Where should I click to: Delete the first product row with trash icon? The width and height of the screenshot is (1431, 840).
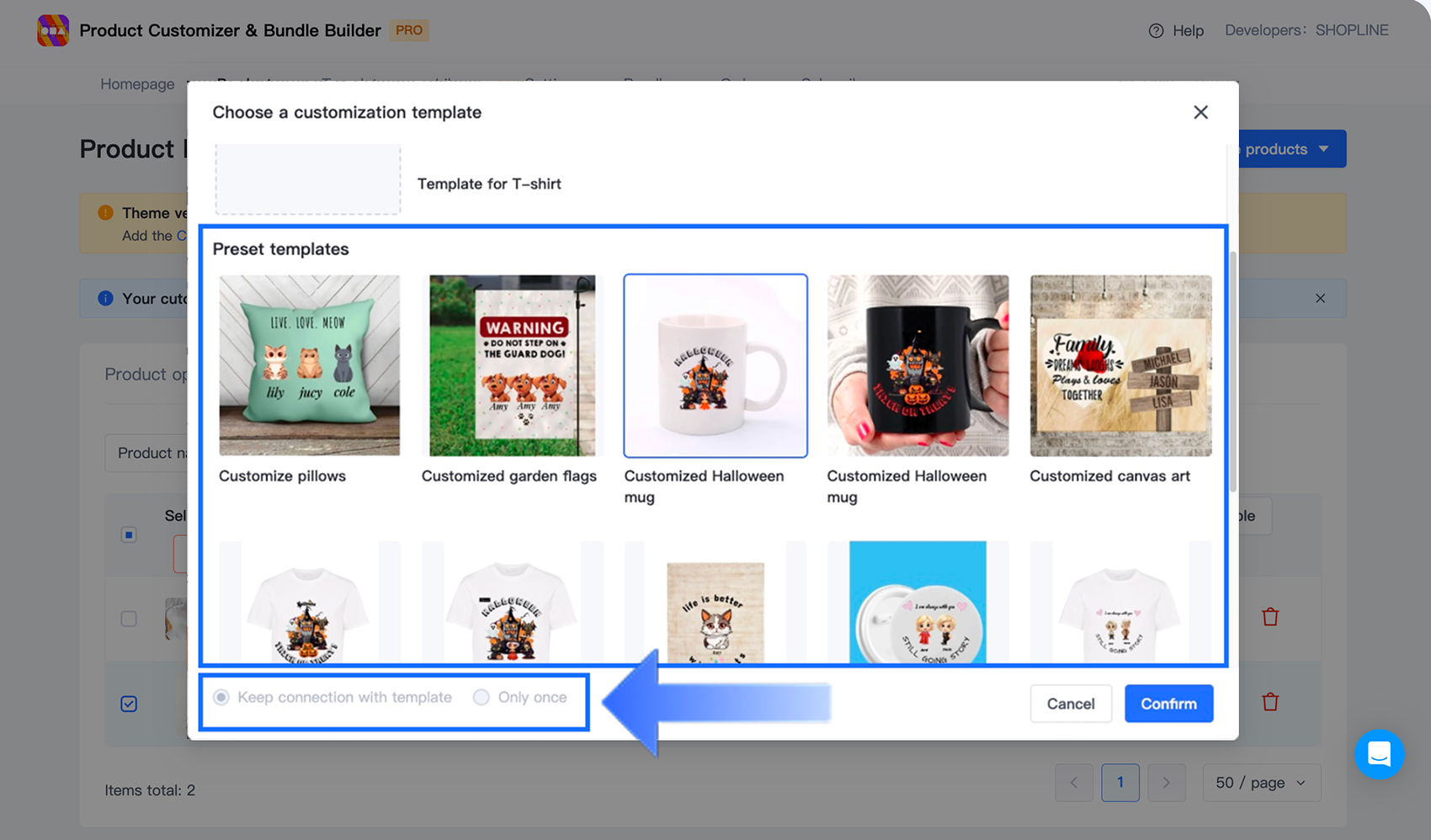tap(1270, 617)
